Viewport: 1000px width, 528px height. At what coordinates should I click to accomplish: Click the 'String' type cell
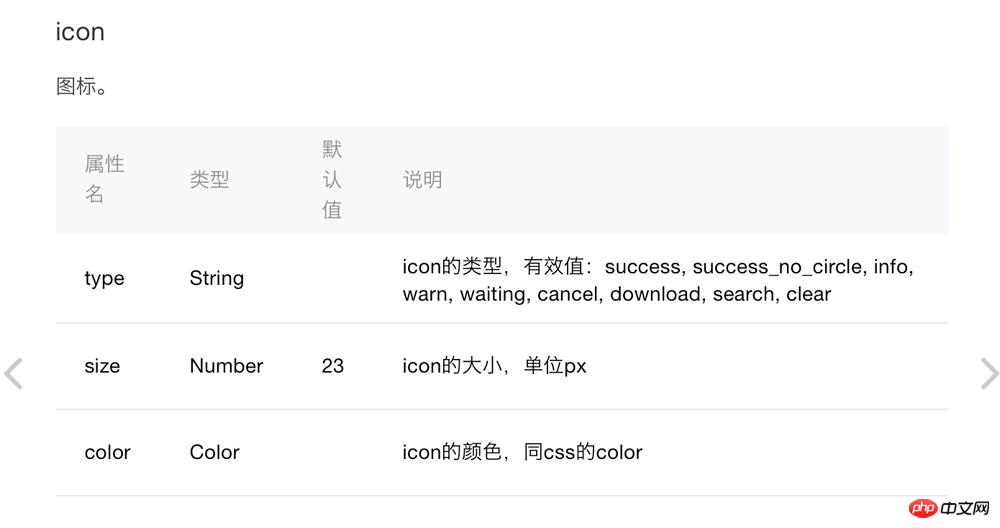(x=216, y=278)
